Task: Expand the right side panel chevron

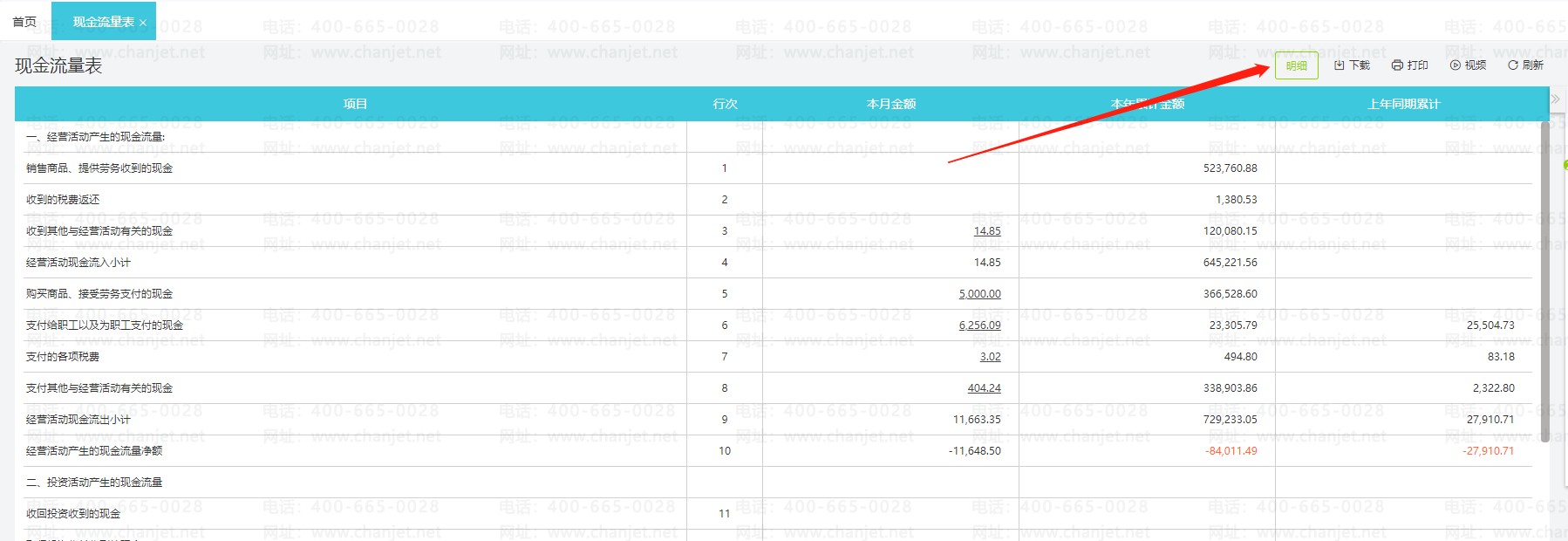Action: click(1555, 99)
